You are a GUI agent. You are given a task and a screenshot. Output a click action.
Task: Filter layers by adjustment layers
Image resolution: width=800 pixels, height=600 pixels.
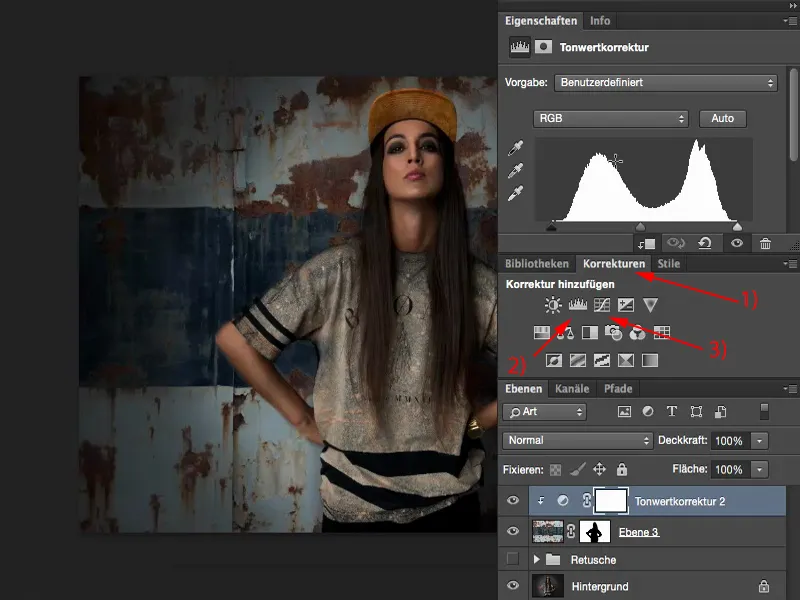point(648,411)
